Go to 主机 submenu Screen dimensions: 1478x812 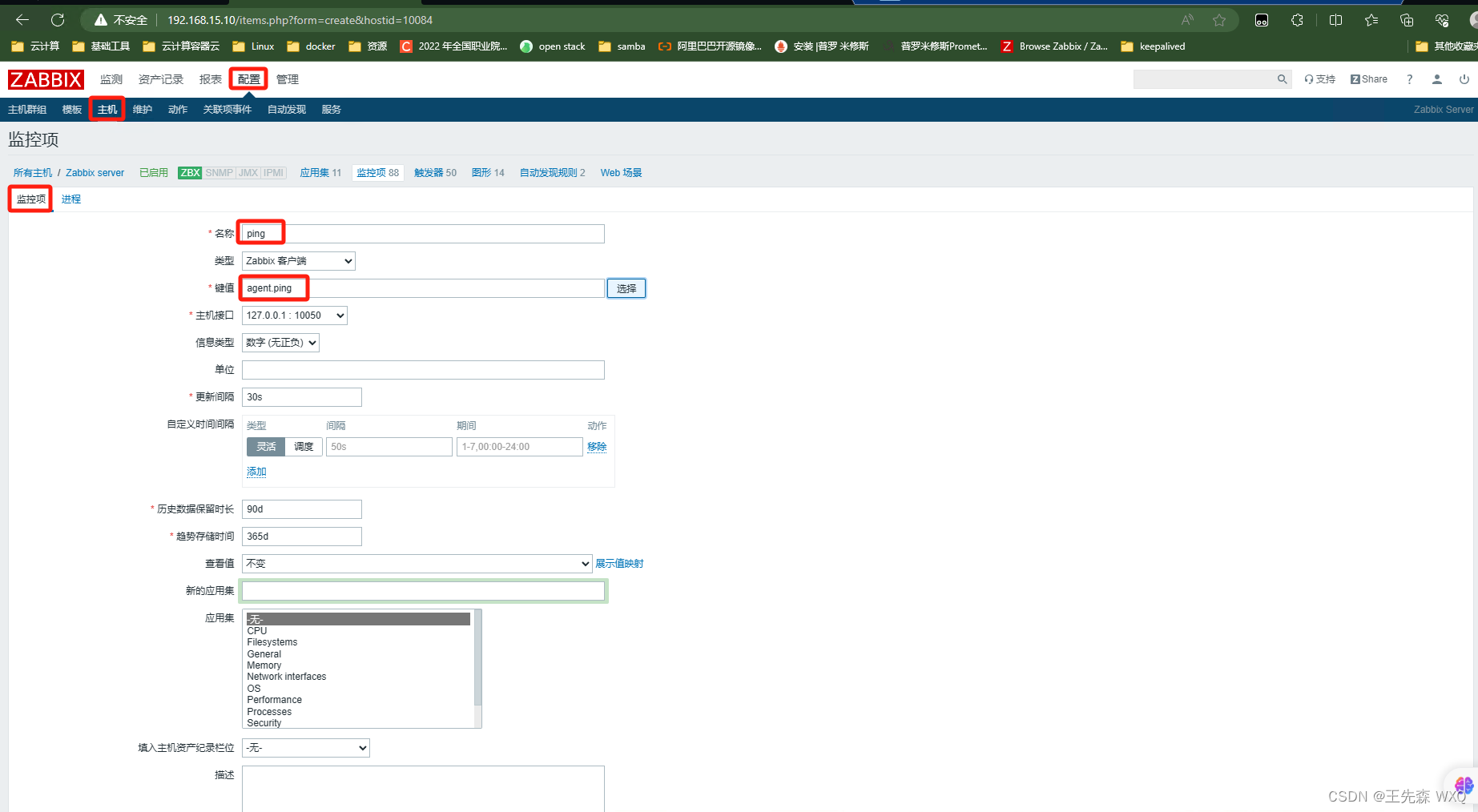[107, 110]
